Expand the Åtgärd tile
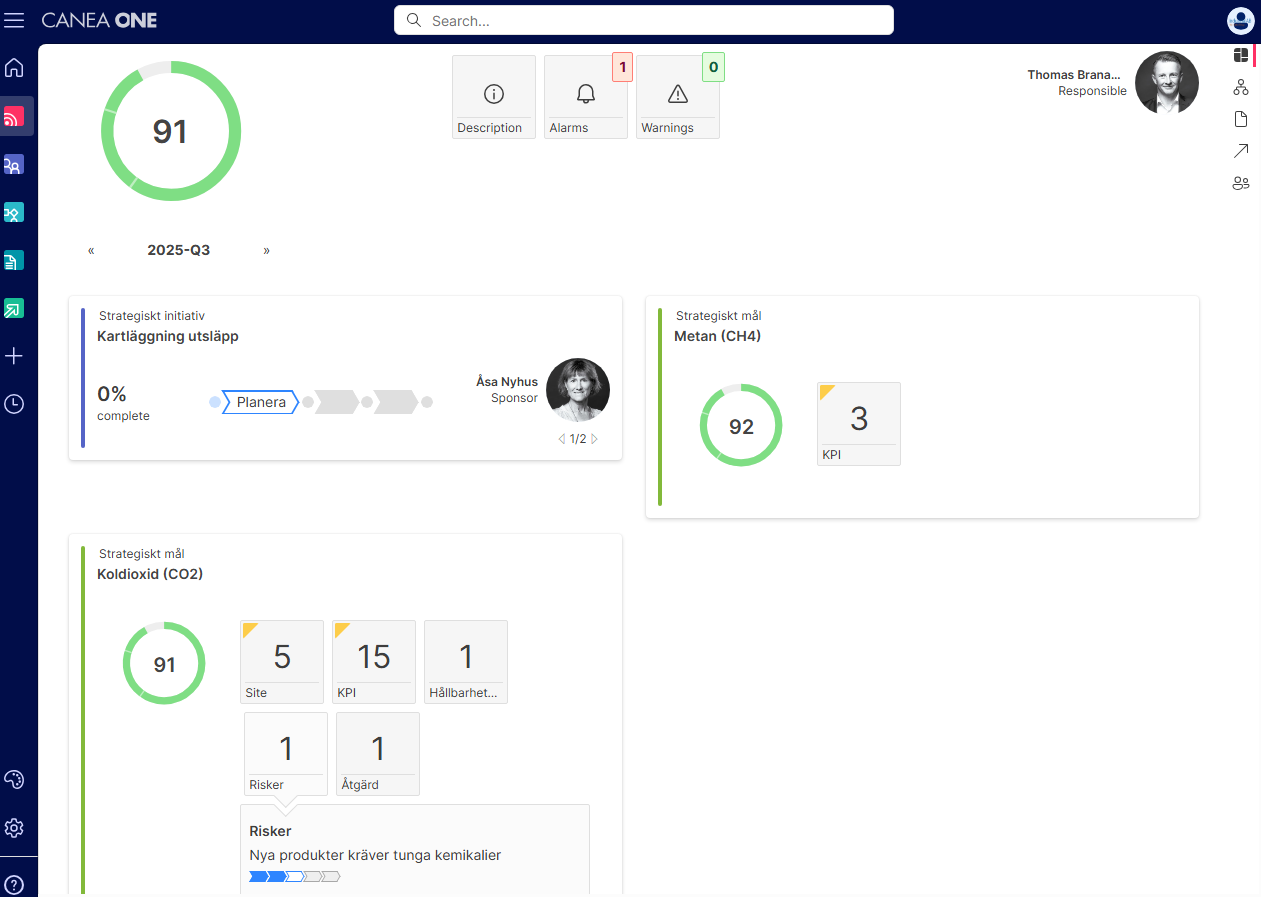Image resolution: width=1261 pixels, height=897 pixels. pos(378,754)
